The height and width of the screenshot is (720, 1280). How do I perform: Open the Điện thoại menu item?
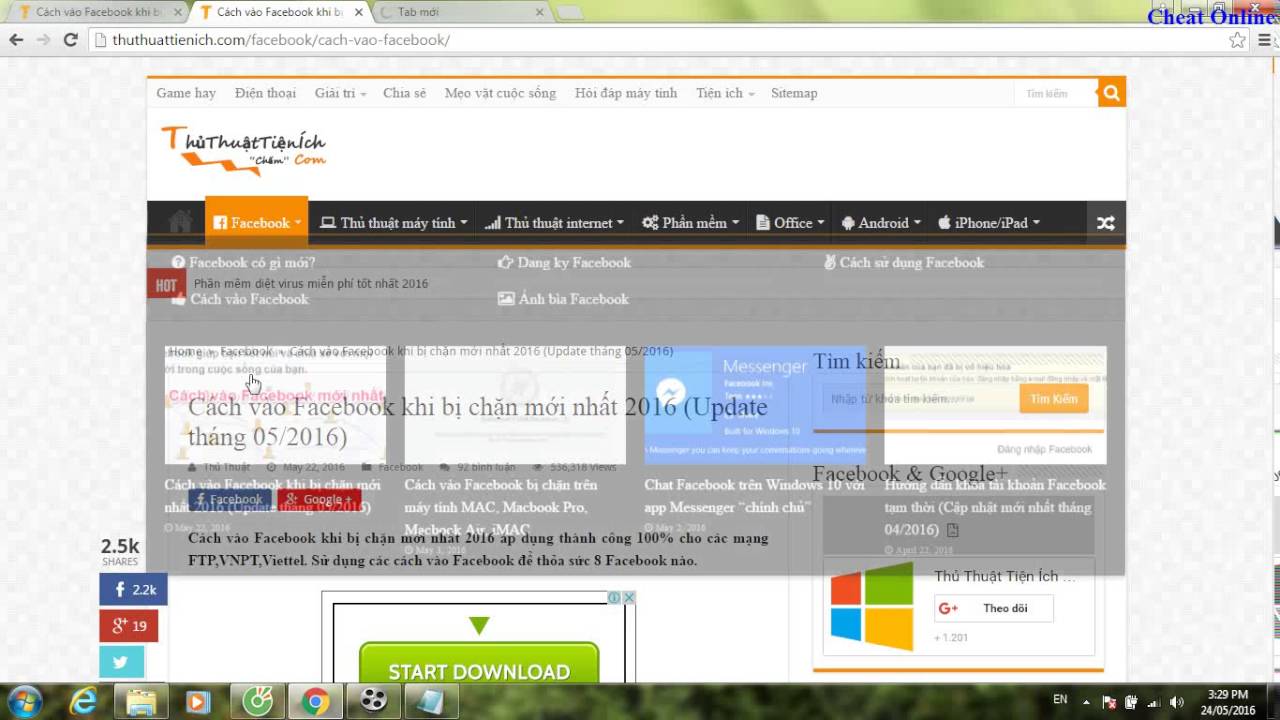(x=265, y=93)
